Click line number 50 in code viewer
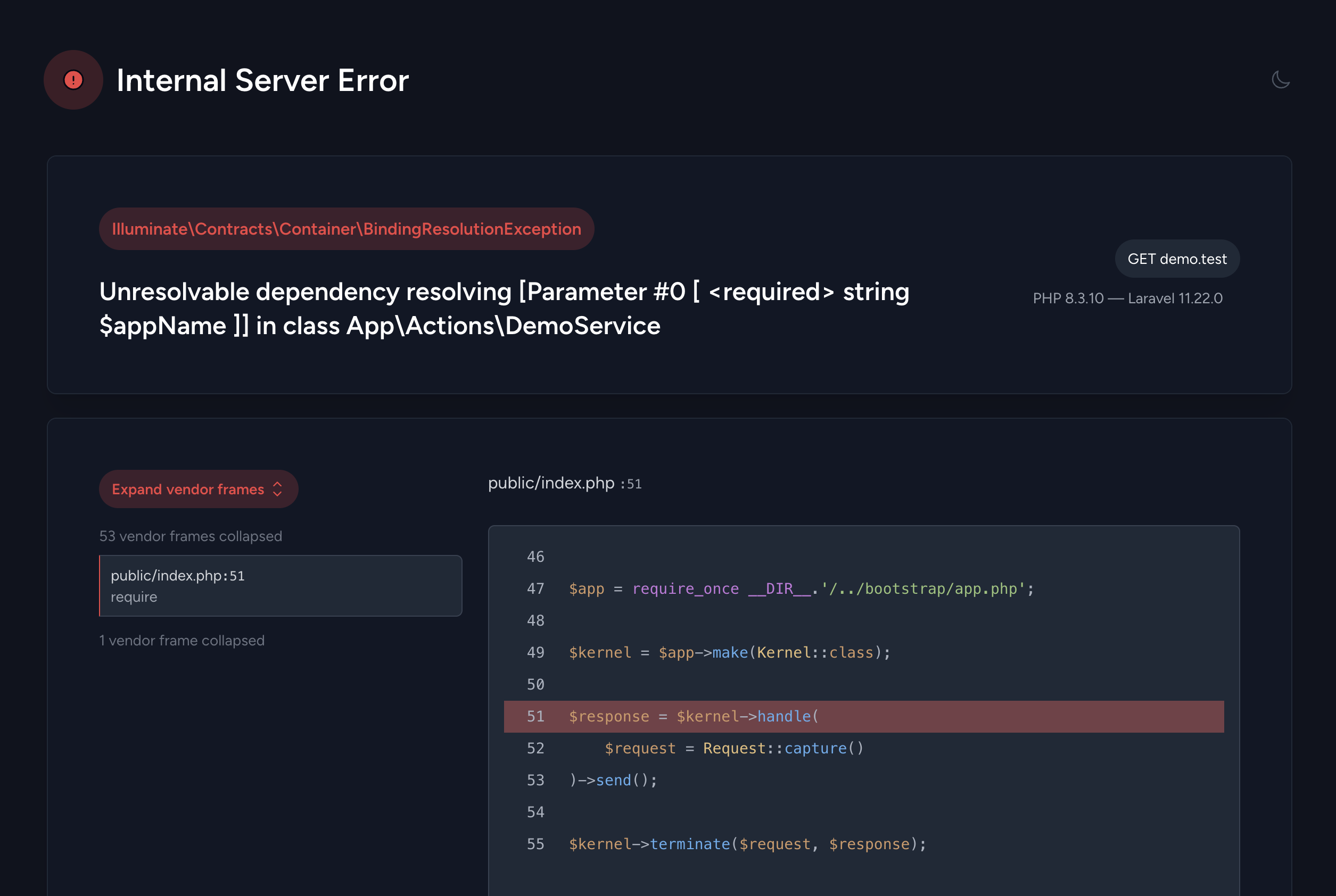The image size is (1336, 896). point(535,685)
